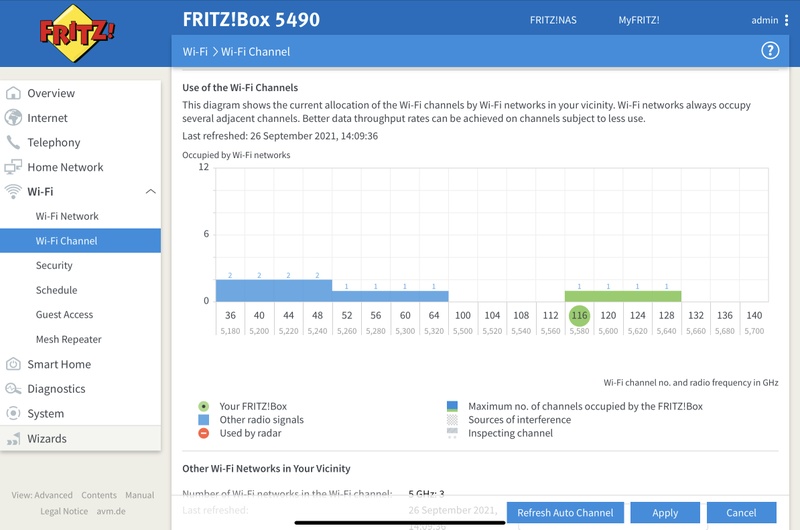The image size is (800, 530).
Task: Click the Cancel button
Action: 741,513
